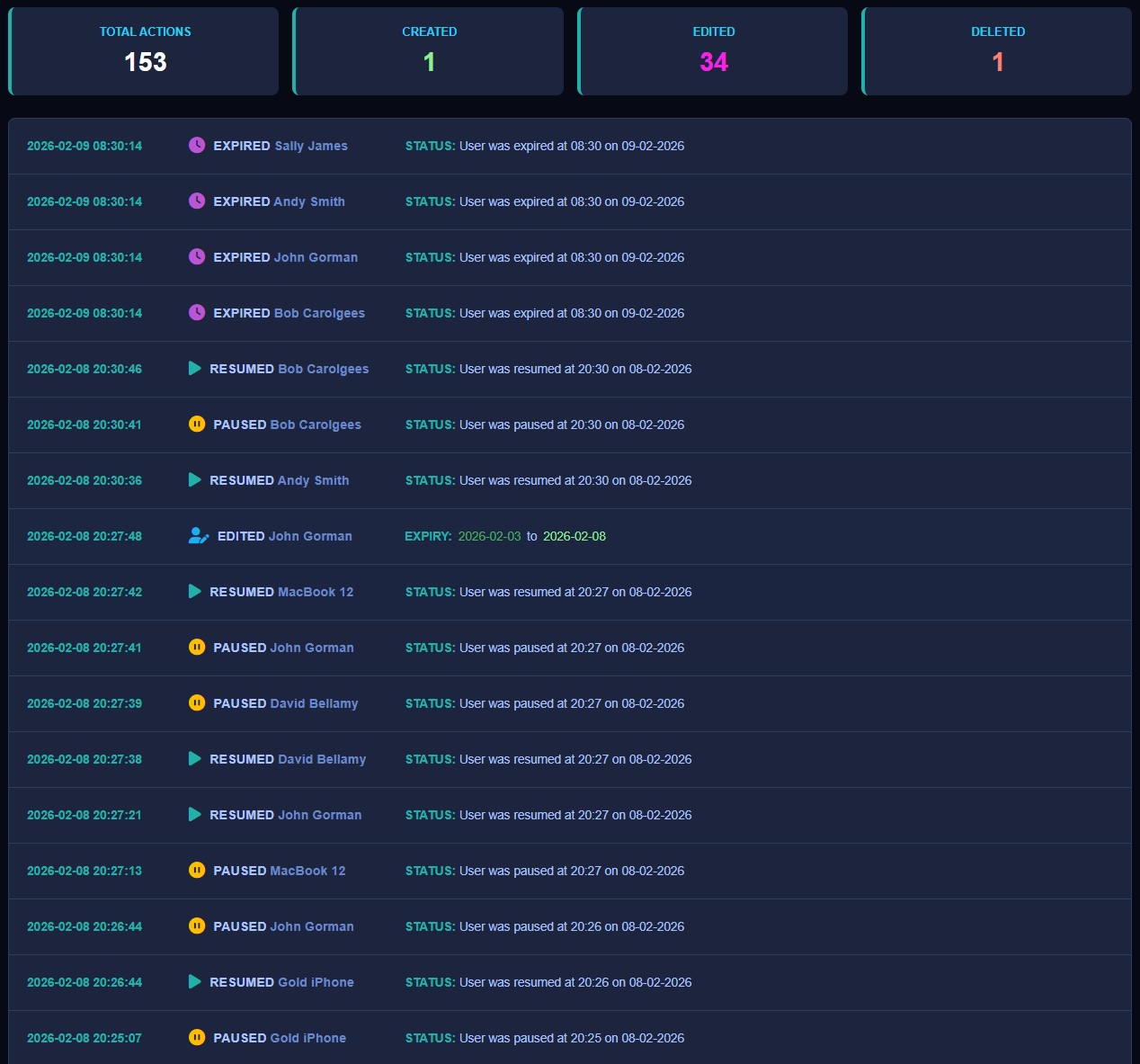The width and height of the screenshot is (1140, 1064).
Task: Click the pause icon for PAUSED Gold iPhone
Action: click(196, 1037)
